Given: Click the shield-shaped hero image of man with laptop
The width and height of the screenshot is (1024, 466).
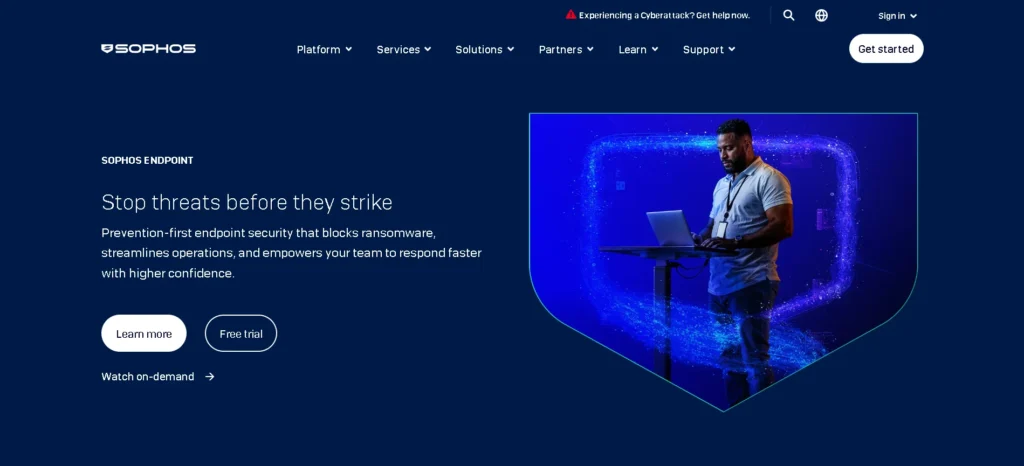Looking at the screenshot, I should click(x=723, y=261).
